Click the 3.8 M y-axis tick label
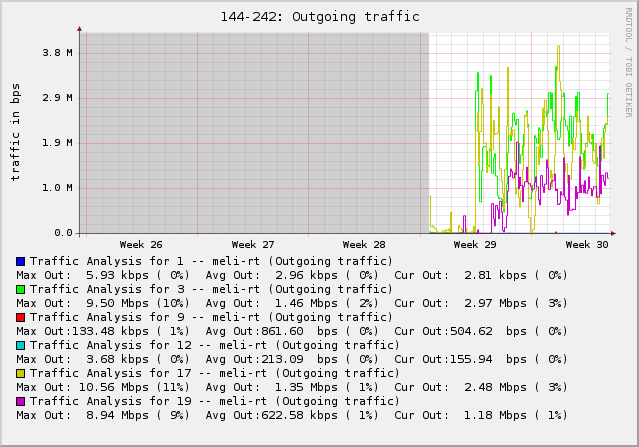The image size is (639, 447). click(x=55, y=53)
